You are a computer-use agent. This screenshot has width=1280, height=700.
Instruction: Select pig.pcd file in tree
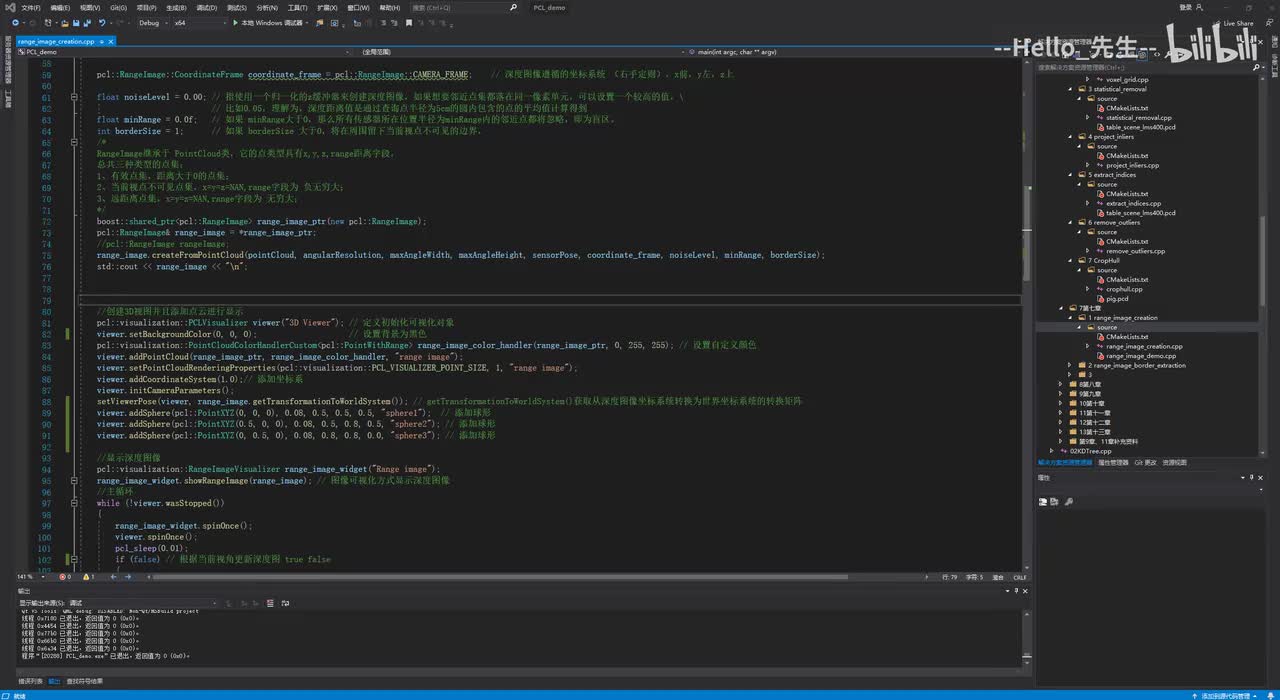pos(1117,299)
